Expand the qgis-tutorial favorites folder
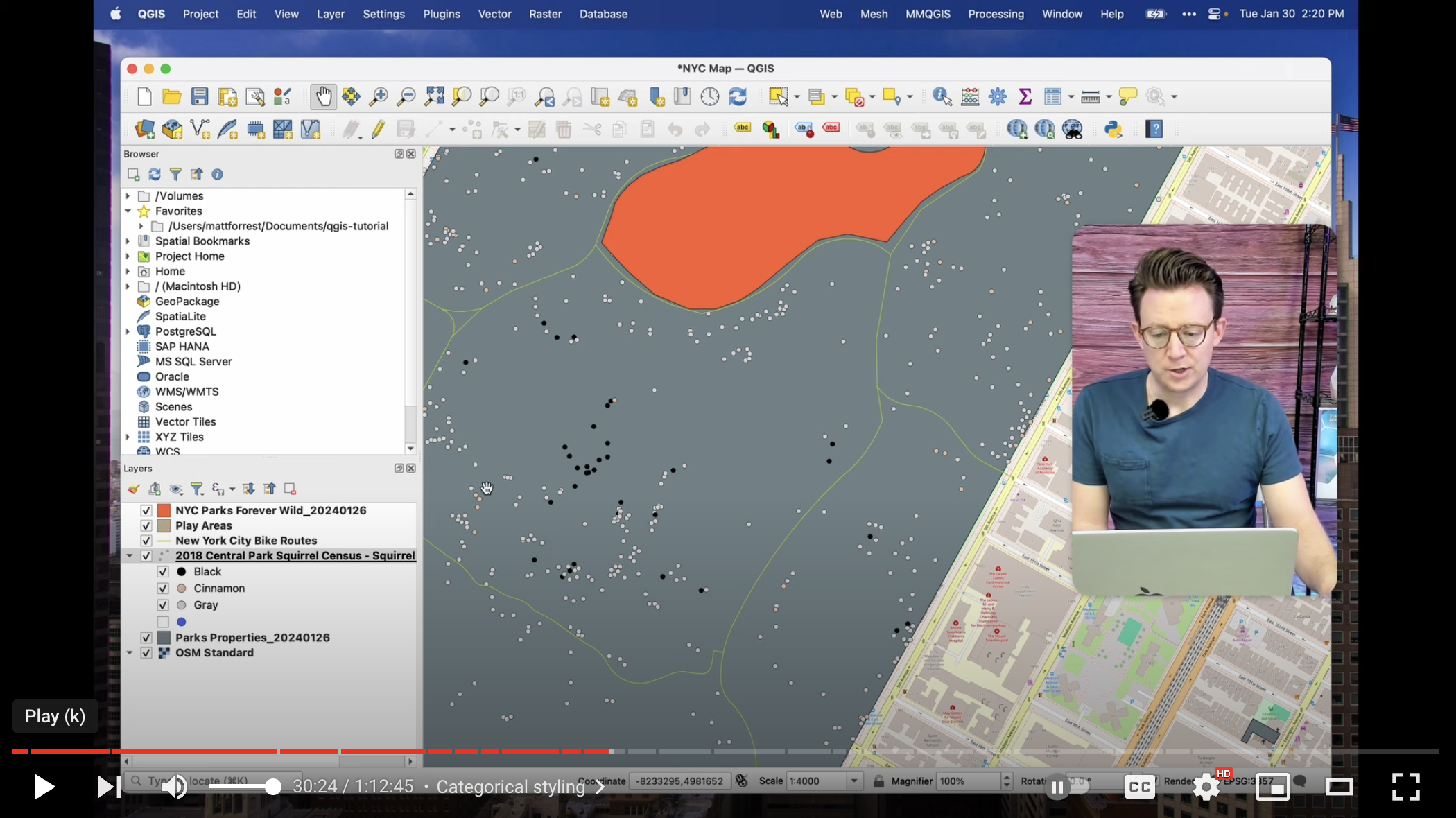This screenshot has width=1456, height=818. pos(141,226)
